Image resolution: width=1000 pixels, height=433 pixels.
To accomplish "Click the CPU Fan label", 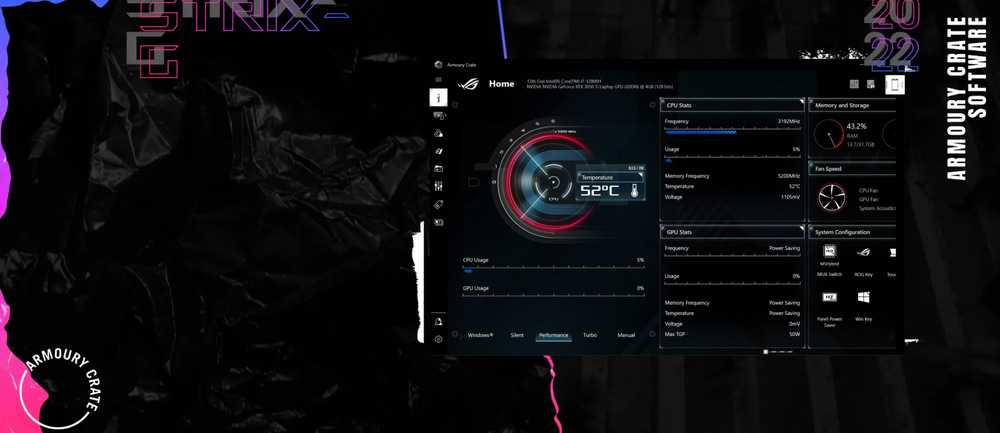I will pos(868,190).
